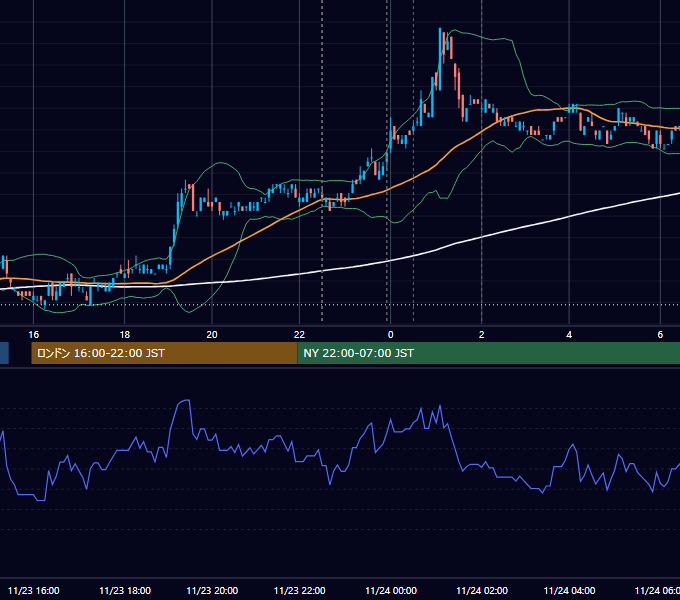Click the small blue session block at far left
The width and height of the screenshot is (680, 600).
pos(4,353)
